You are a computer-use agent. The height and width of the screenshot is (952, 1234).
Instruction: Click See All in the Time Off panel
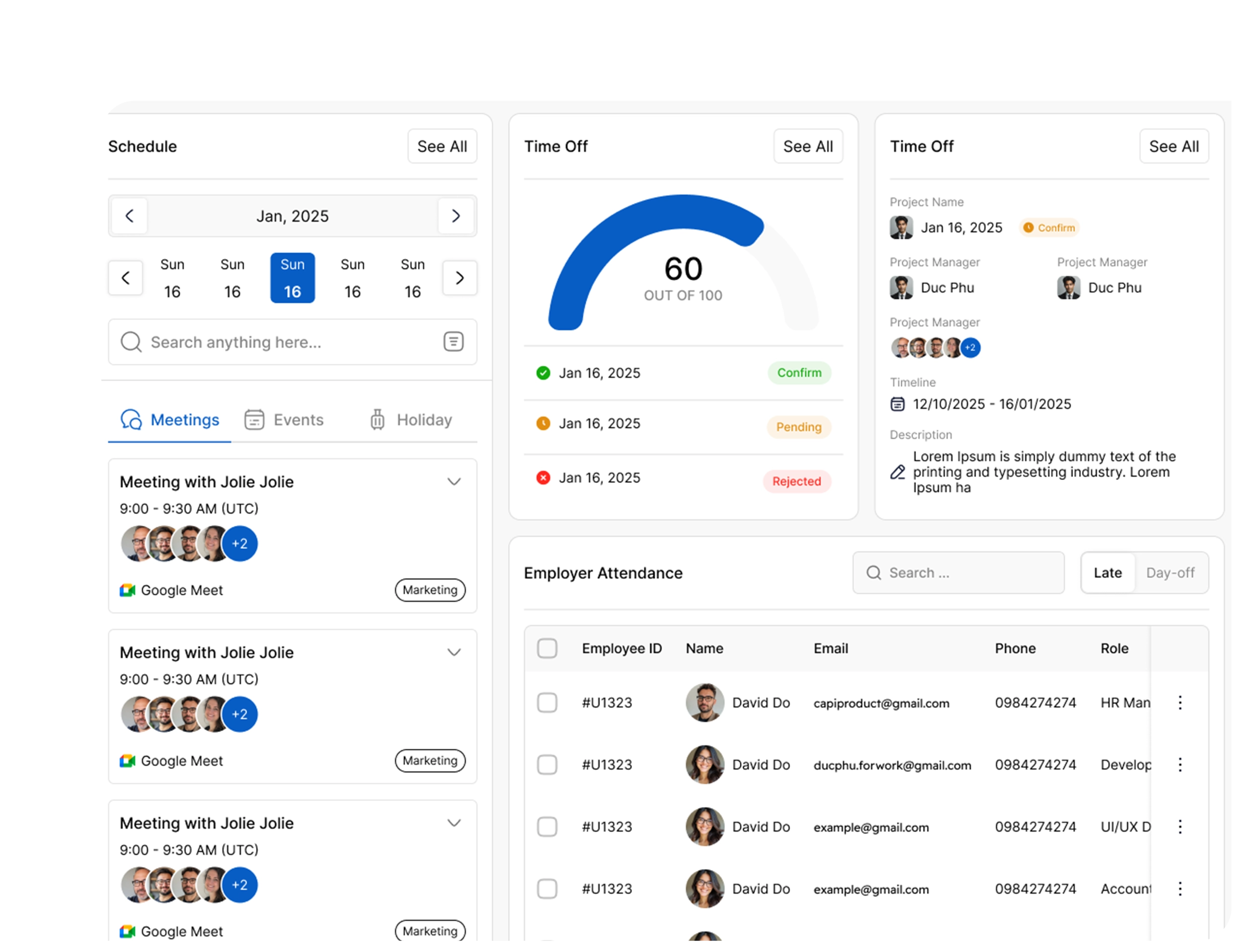[x=808, y=146]
